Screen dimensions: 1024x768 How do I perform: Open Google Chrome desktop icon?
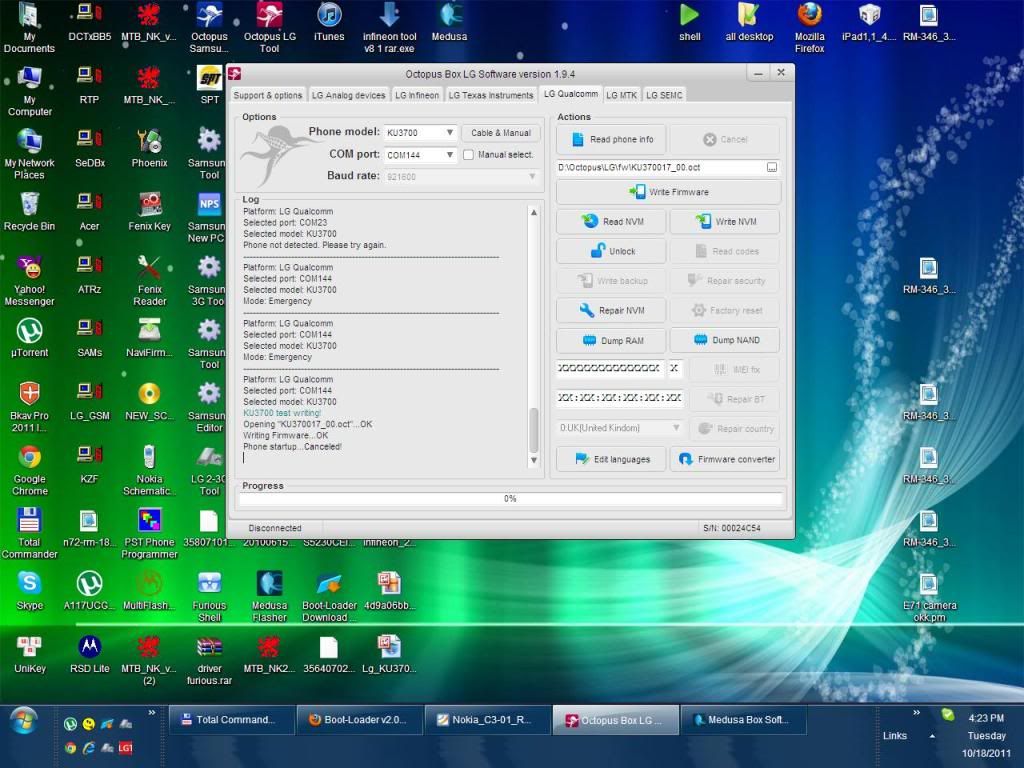click(x=29, y=470)
